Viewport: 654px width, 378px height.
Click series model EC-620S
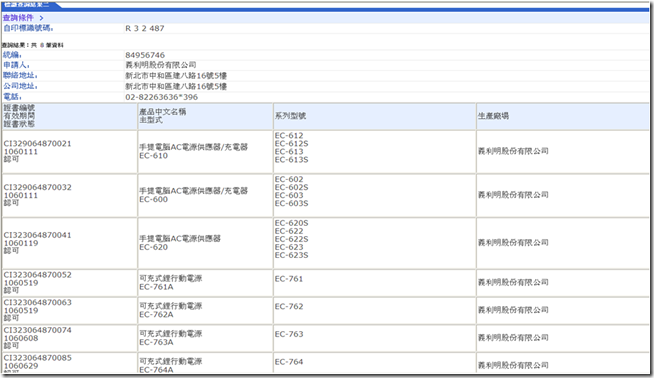(x=292, y=223)
